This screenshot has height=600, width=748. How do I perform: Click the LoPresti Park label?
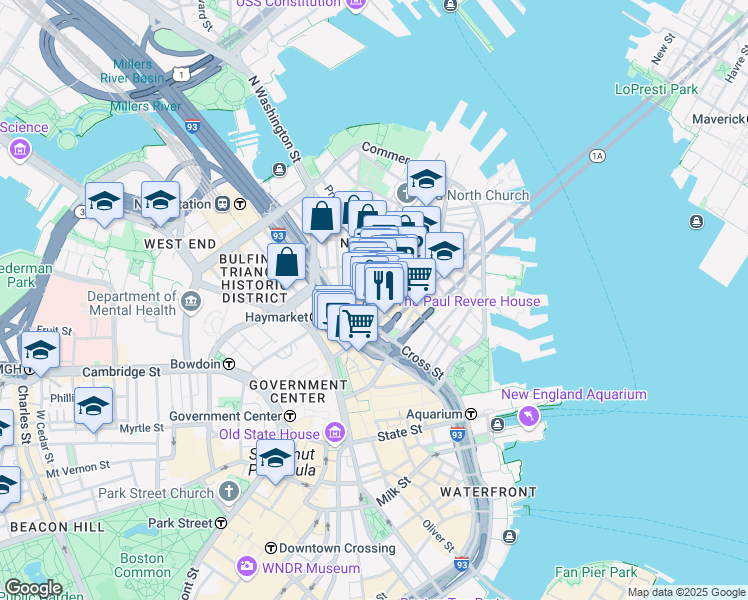pyautogui.click(x=656, y=89)
